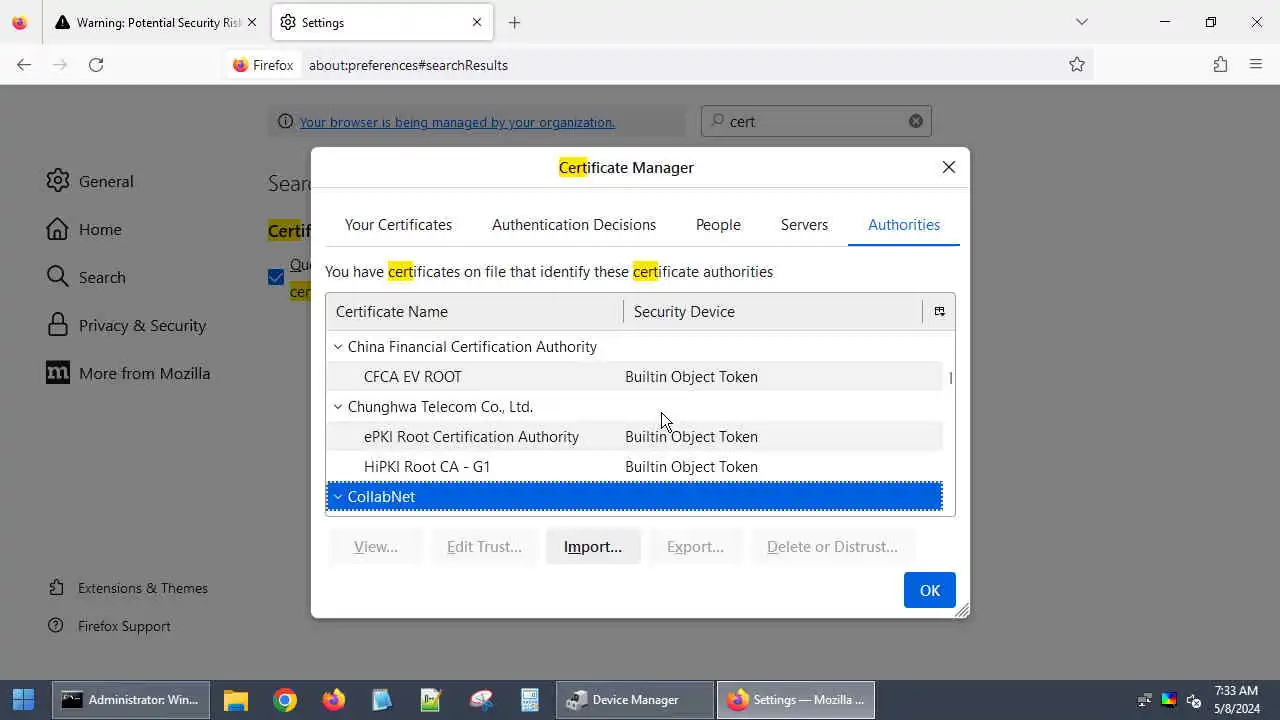Viewport: 1280px width, 720px height.
Task: Collapse Chunghwa Telecom Co., Ltd. group
Action: coord(338,407)
